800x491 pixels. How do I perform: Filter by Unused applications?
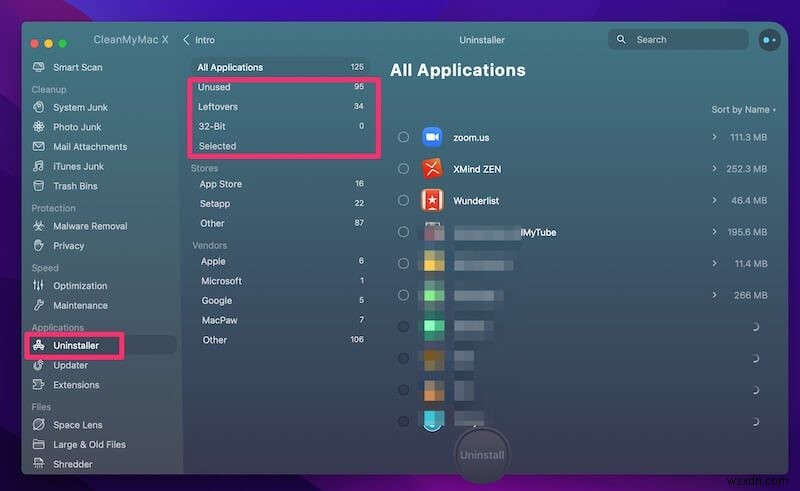coord(280,87)
